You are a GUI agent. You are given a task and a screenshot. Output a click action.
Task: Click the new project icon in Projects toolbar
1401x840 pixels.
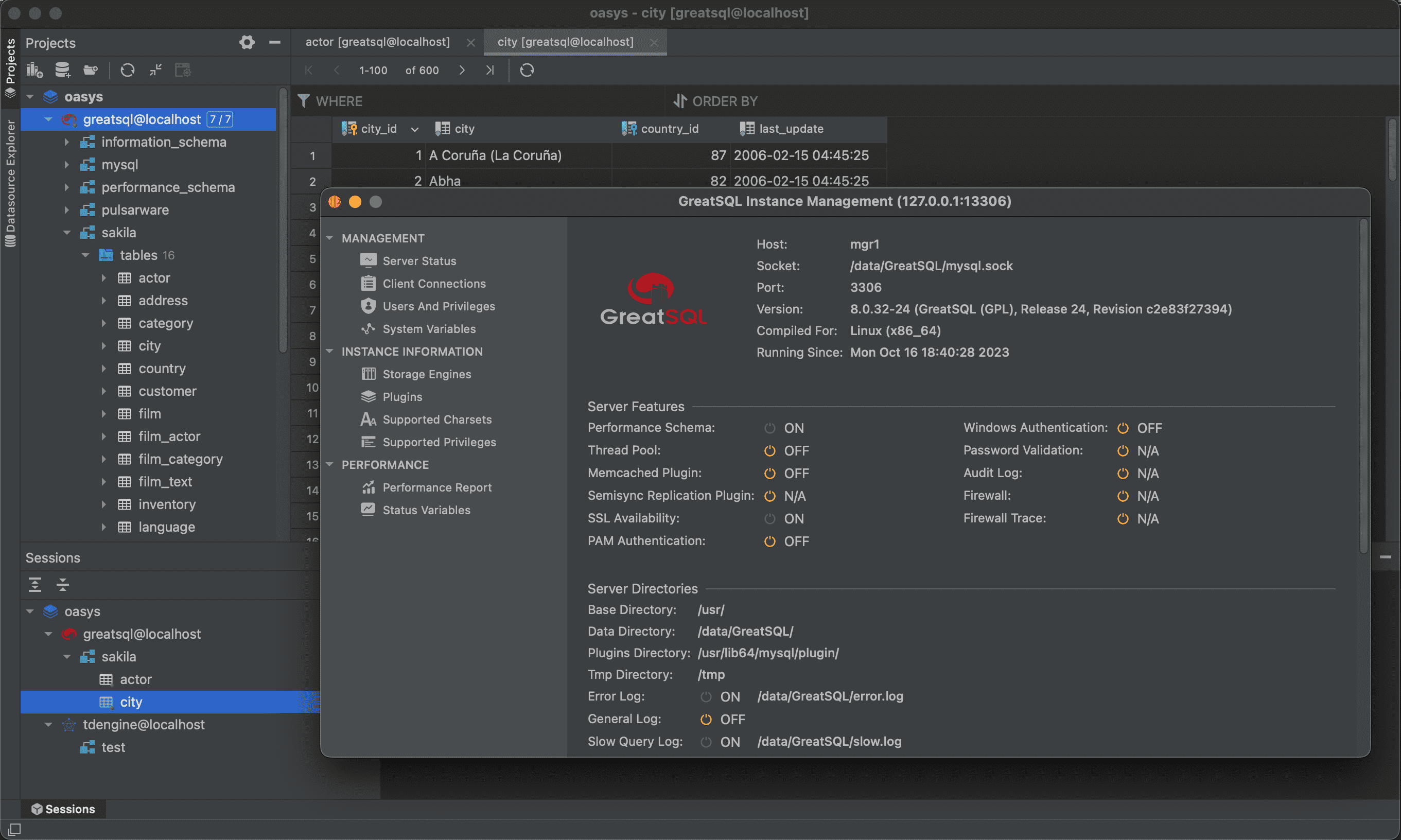[x=34, y=70]
